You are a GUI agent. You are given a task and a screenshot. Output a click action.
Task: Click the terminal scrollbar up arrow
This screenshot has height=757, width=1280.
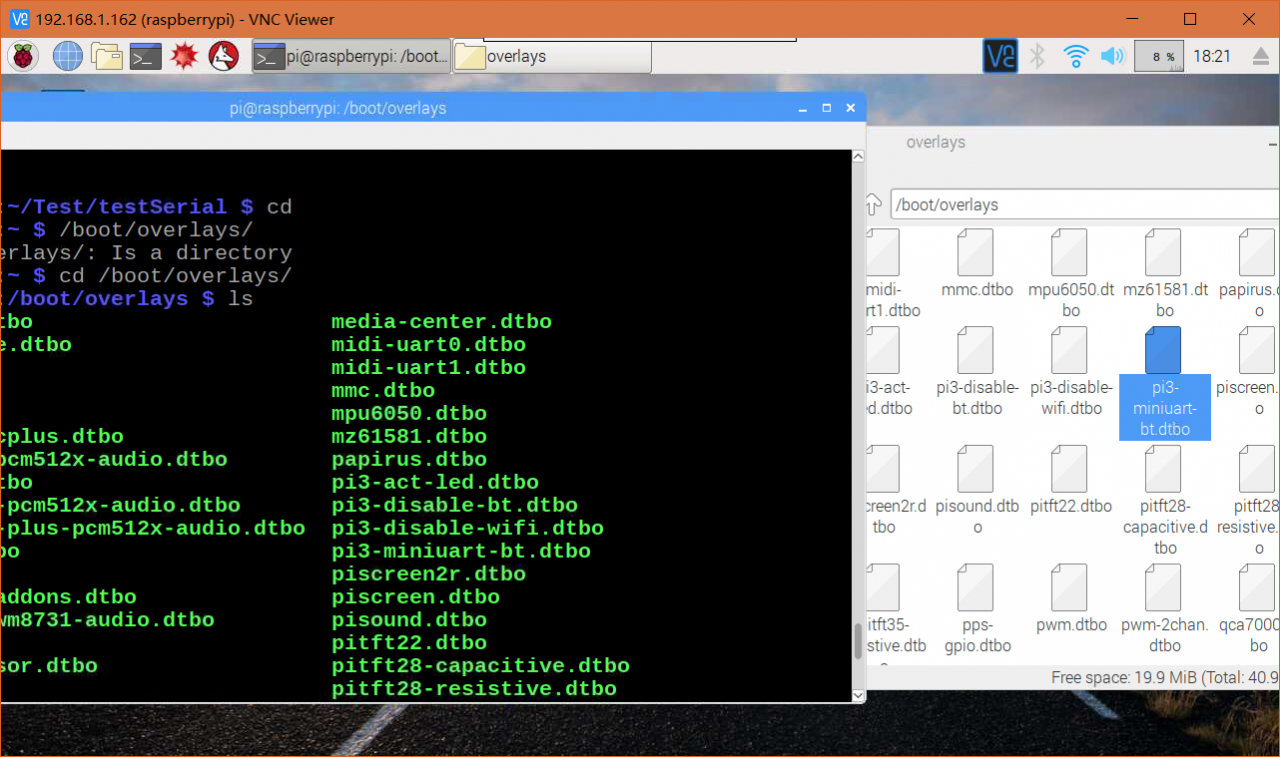point(857,157)
